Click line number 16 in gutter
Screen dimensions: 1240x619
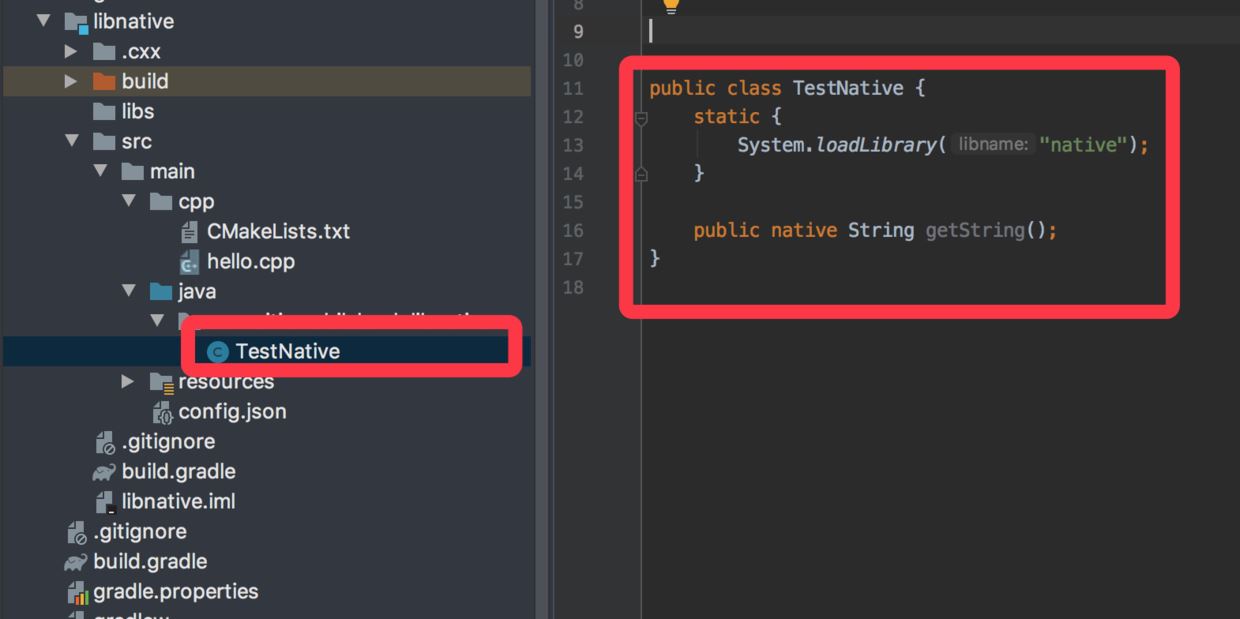click(572, 231)
